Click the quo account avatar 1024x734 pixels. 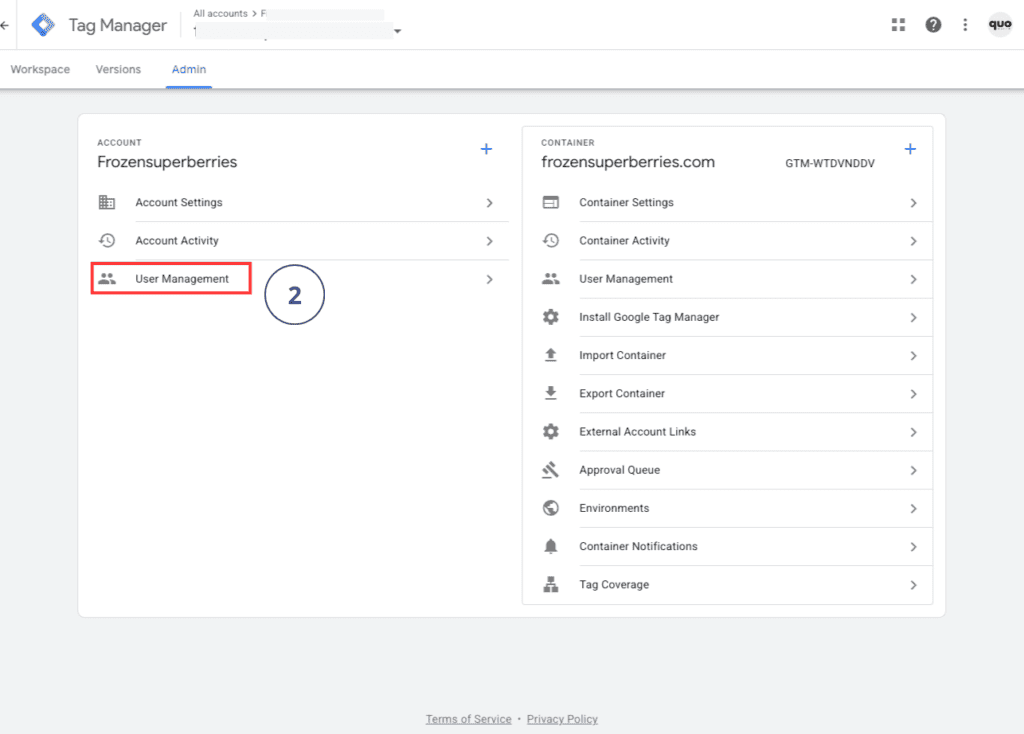click(x=1000, y=25)
